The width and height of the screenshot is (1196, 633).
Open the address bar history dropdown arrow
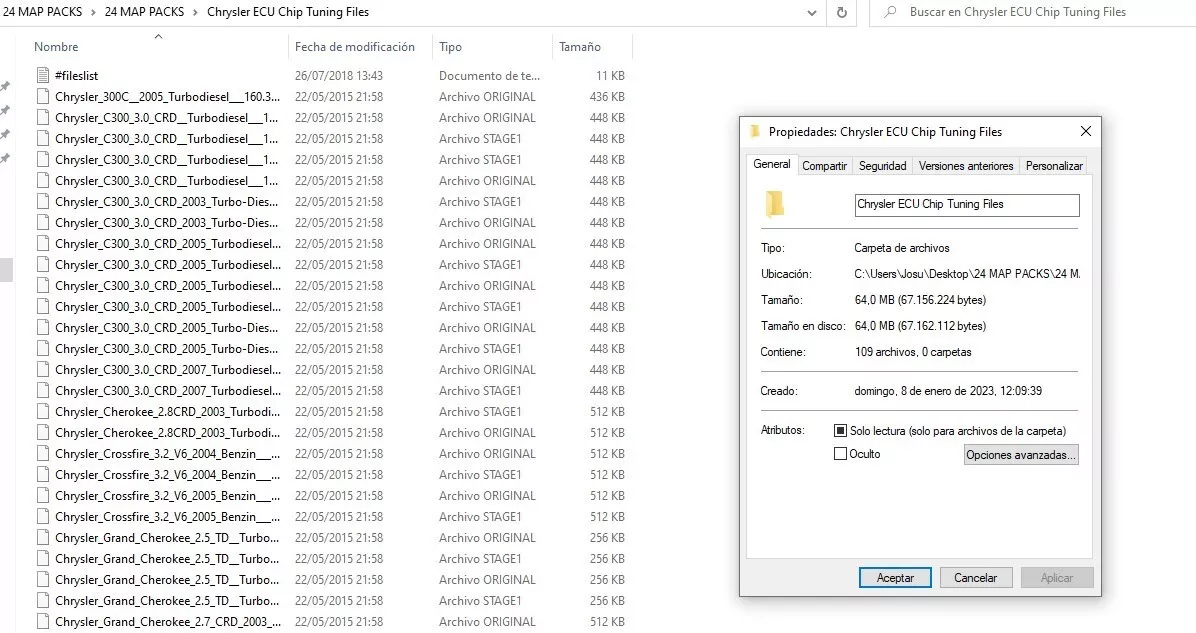[812, 12]
